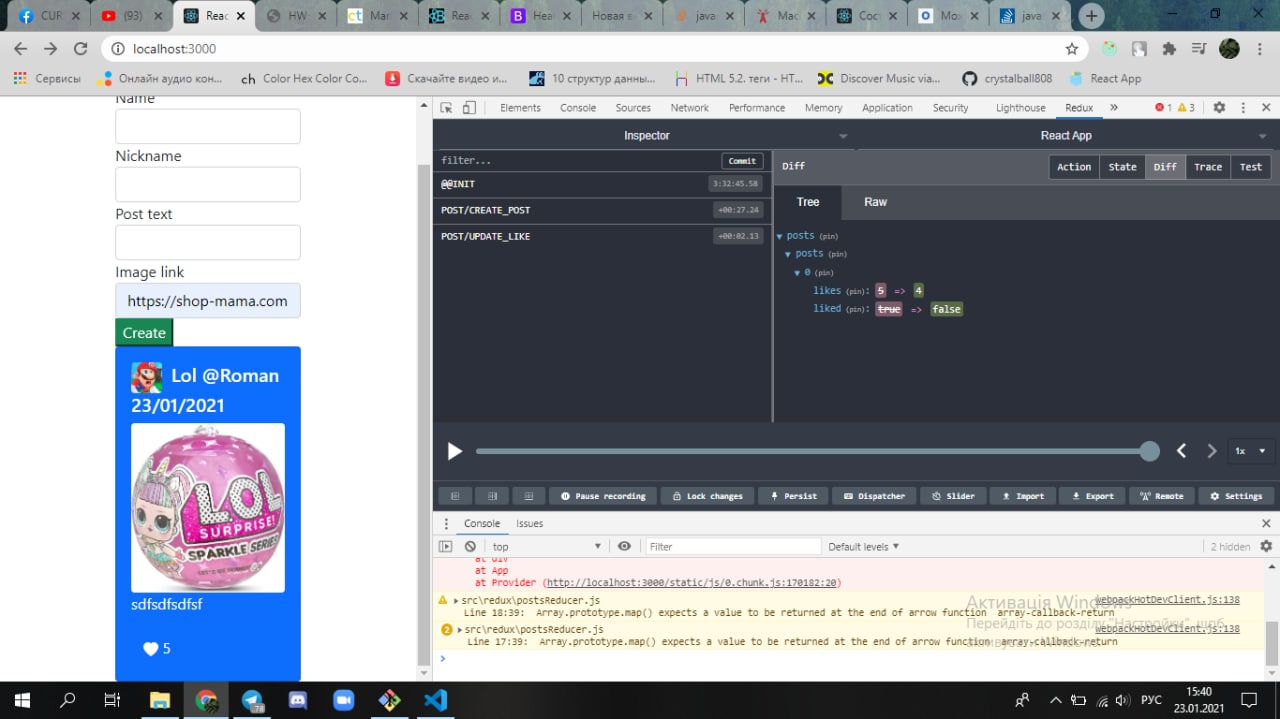The image size is (1280, 719).
Task: Activate the inspect element picker icon
Action: click(x=446, y=108)
